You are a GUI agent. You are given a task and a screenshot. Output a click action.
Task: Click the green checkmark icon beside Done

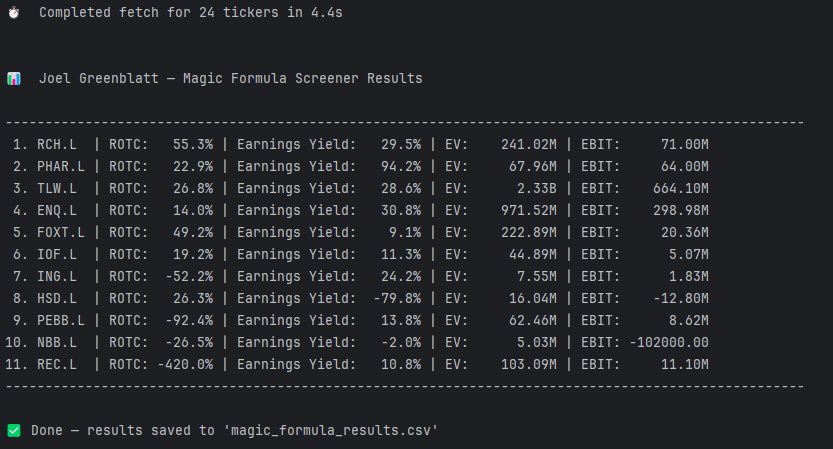pos(14,430)
